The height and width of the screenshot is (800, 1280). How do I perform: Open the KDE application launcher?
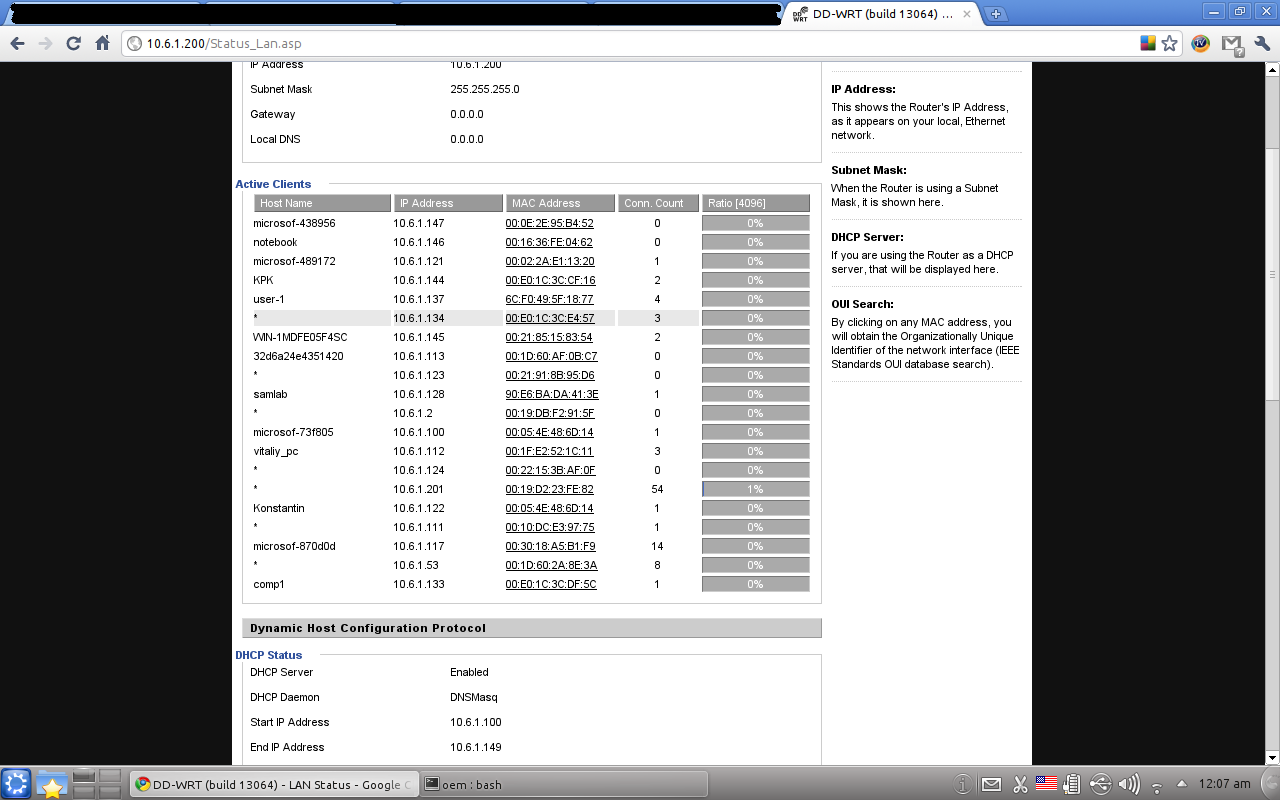pyautogui.click(x=16, y=784)
